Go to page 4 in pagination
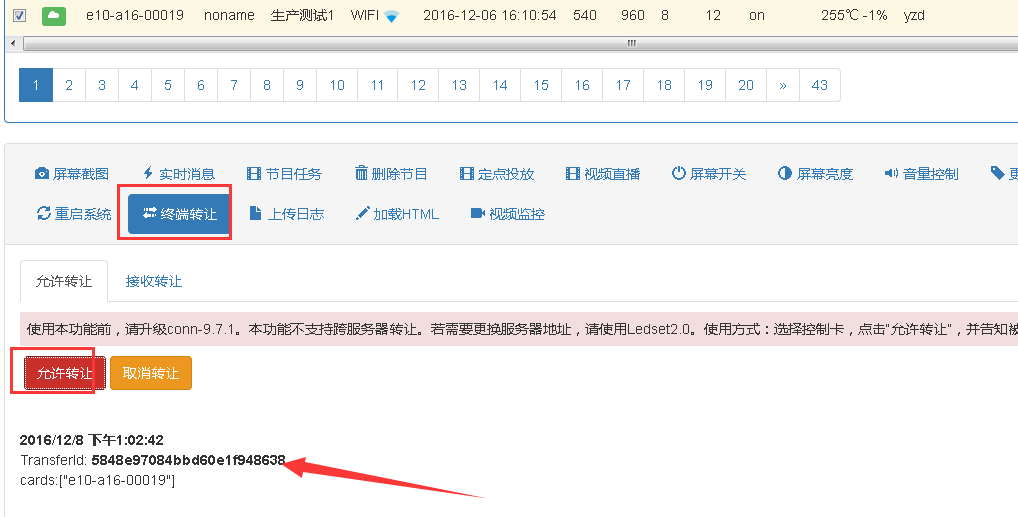 pos(134,85)
